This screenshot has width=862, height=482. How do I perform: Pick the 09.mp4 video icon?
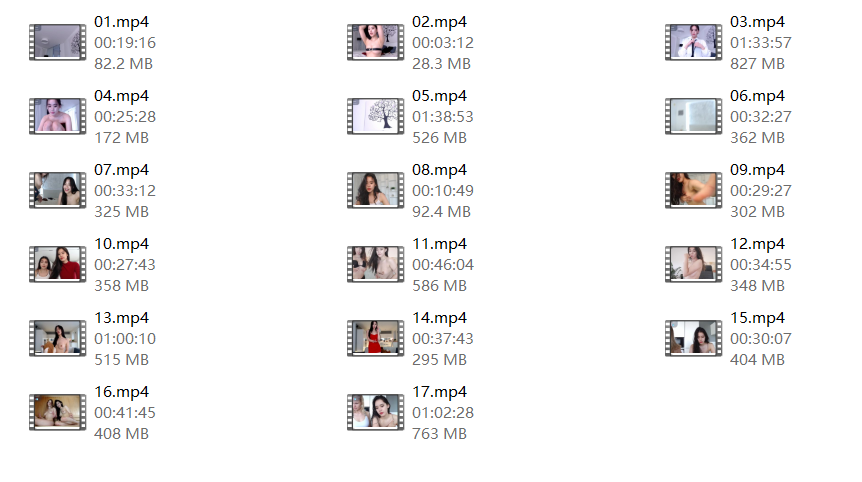pos(693,190)
